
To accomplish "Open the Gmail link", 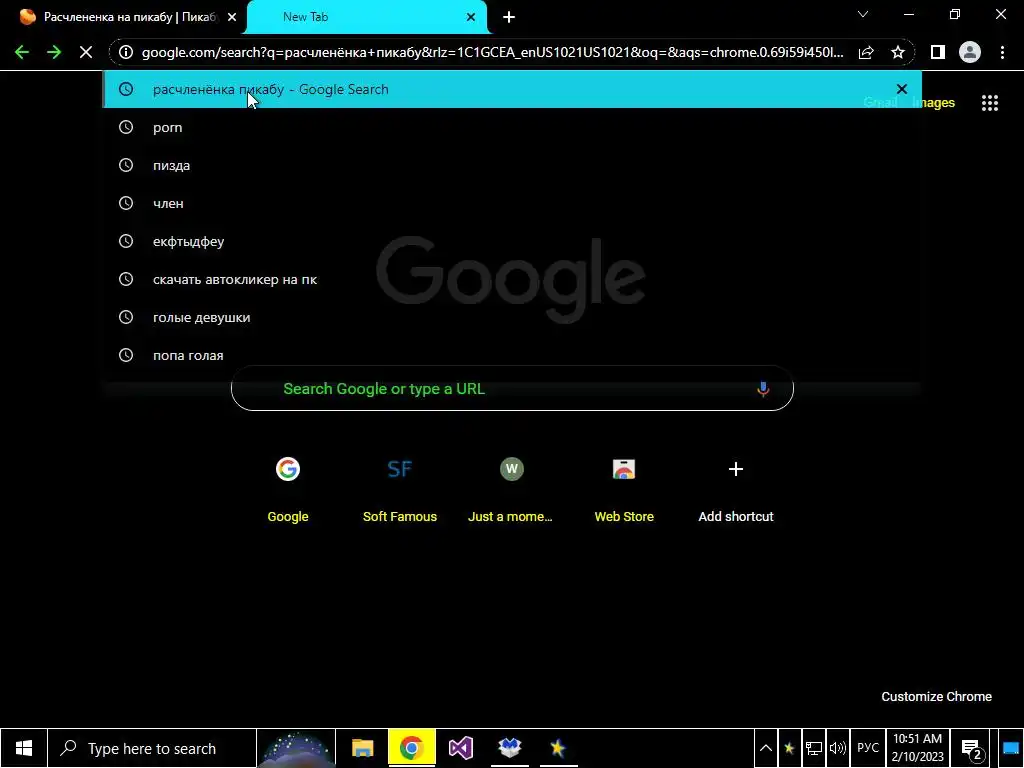I will coord(880,103).
